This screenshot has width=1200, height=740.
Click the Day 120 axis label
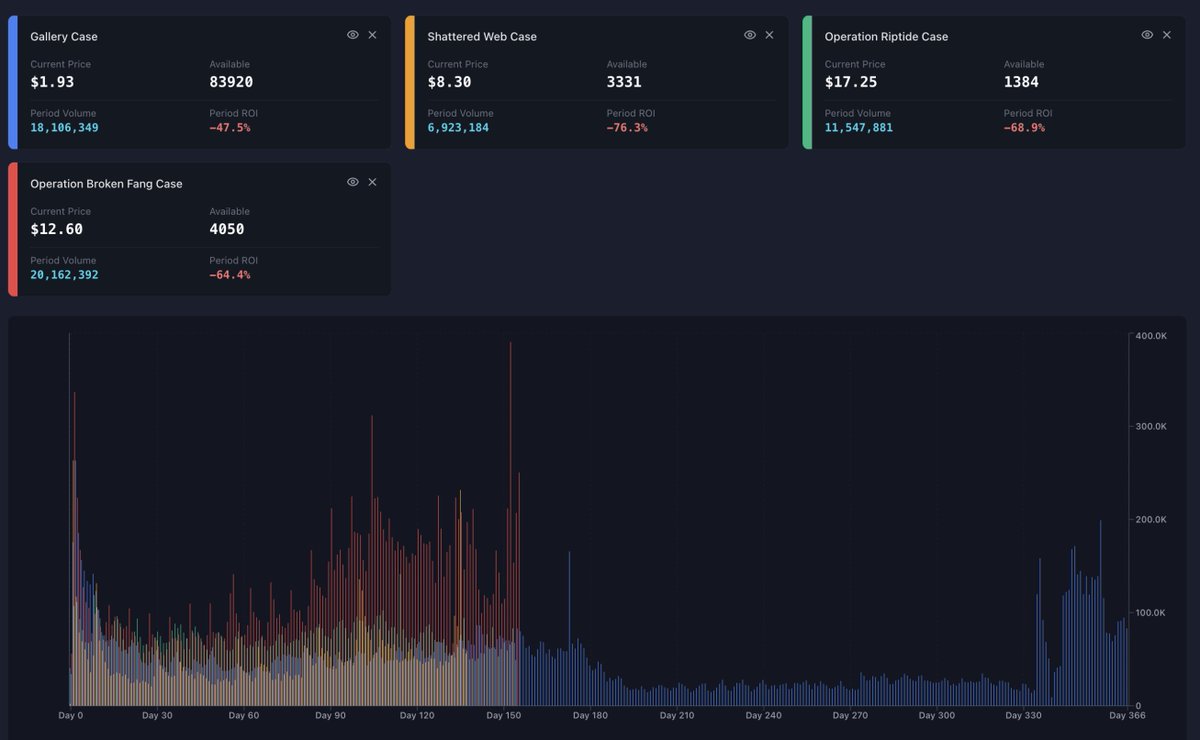click(x=417, y=716)
